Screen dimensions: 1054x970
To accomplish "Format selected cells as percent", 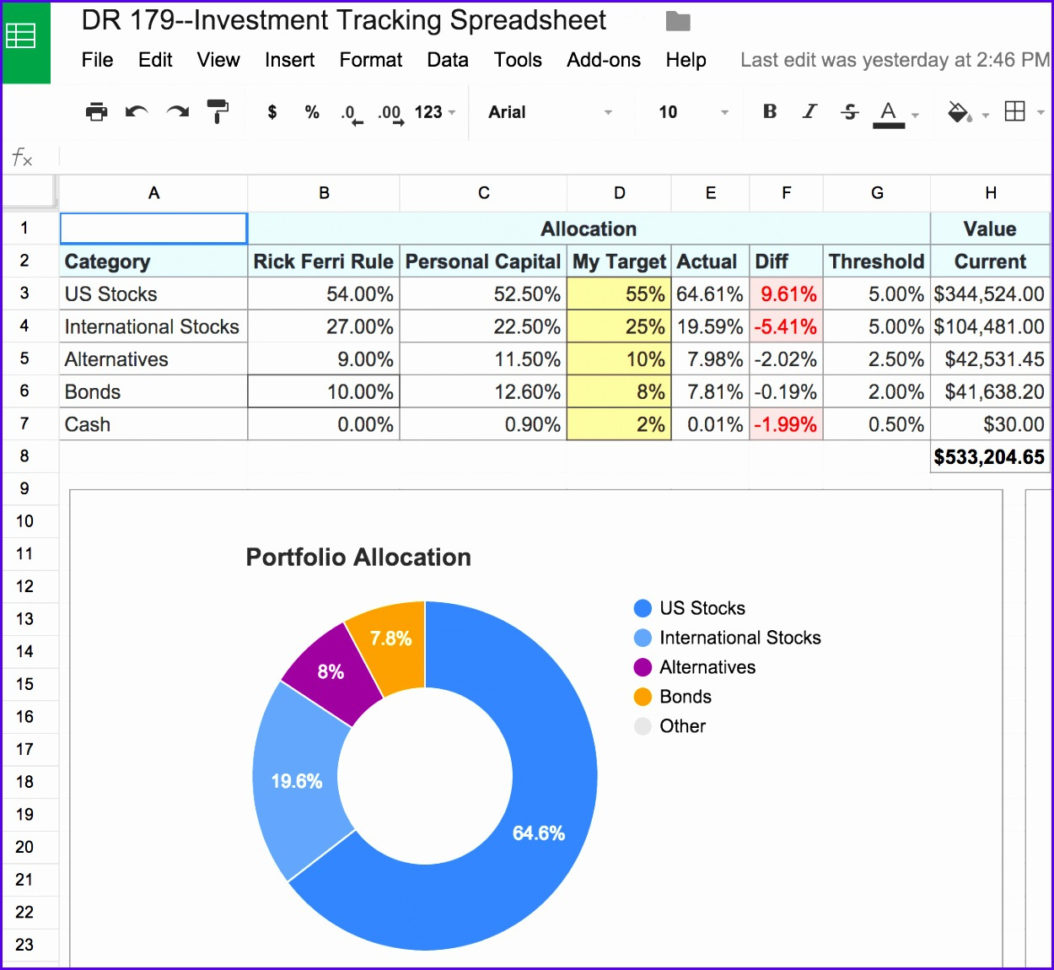I will (311, 112).
